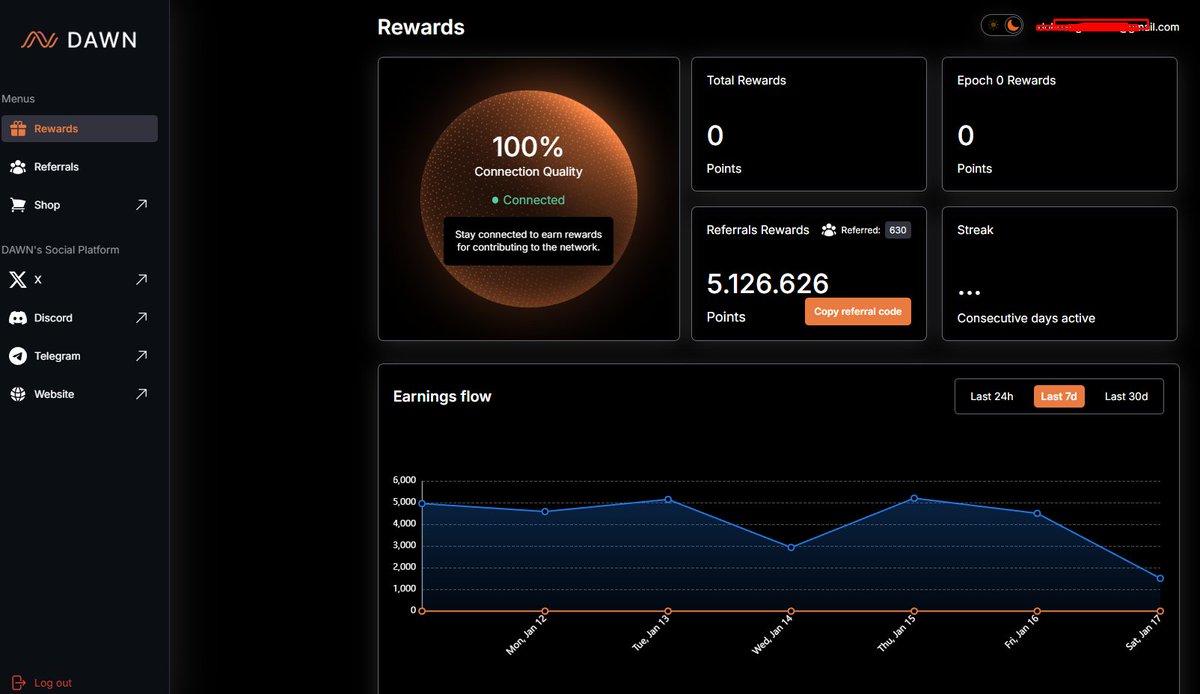
Task: Click the gift icon beside Rewards
Action: 18,128
